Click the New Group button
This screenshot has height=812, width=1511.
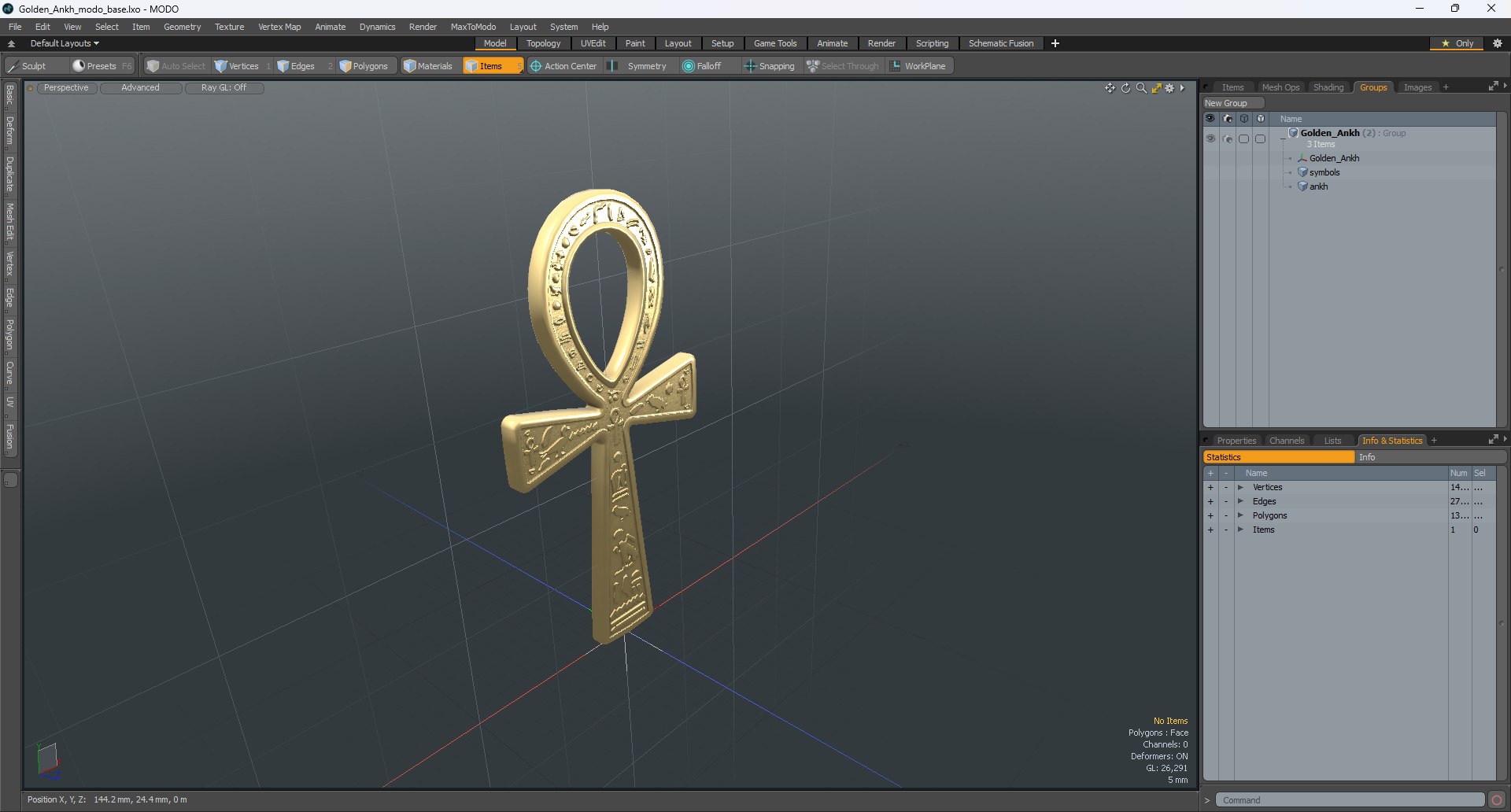[x=1232, y=103]
